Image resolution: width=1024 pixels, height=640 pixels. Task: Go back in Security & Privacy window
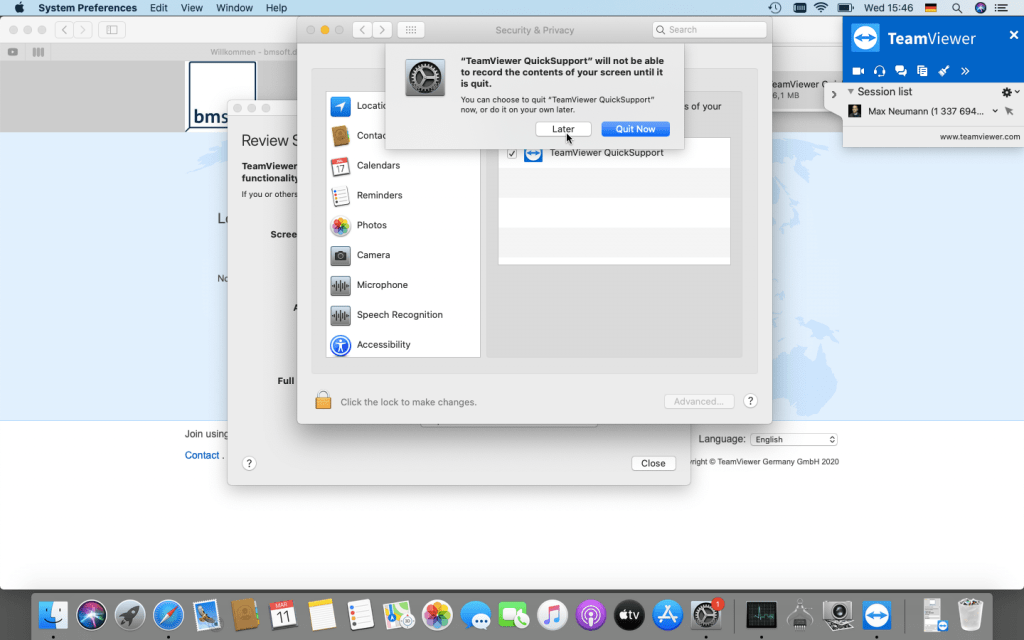[x=362, y=30]
